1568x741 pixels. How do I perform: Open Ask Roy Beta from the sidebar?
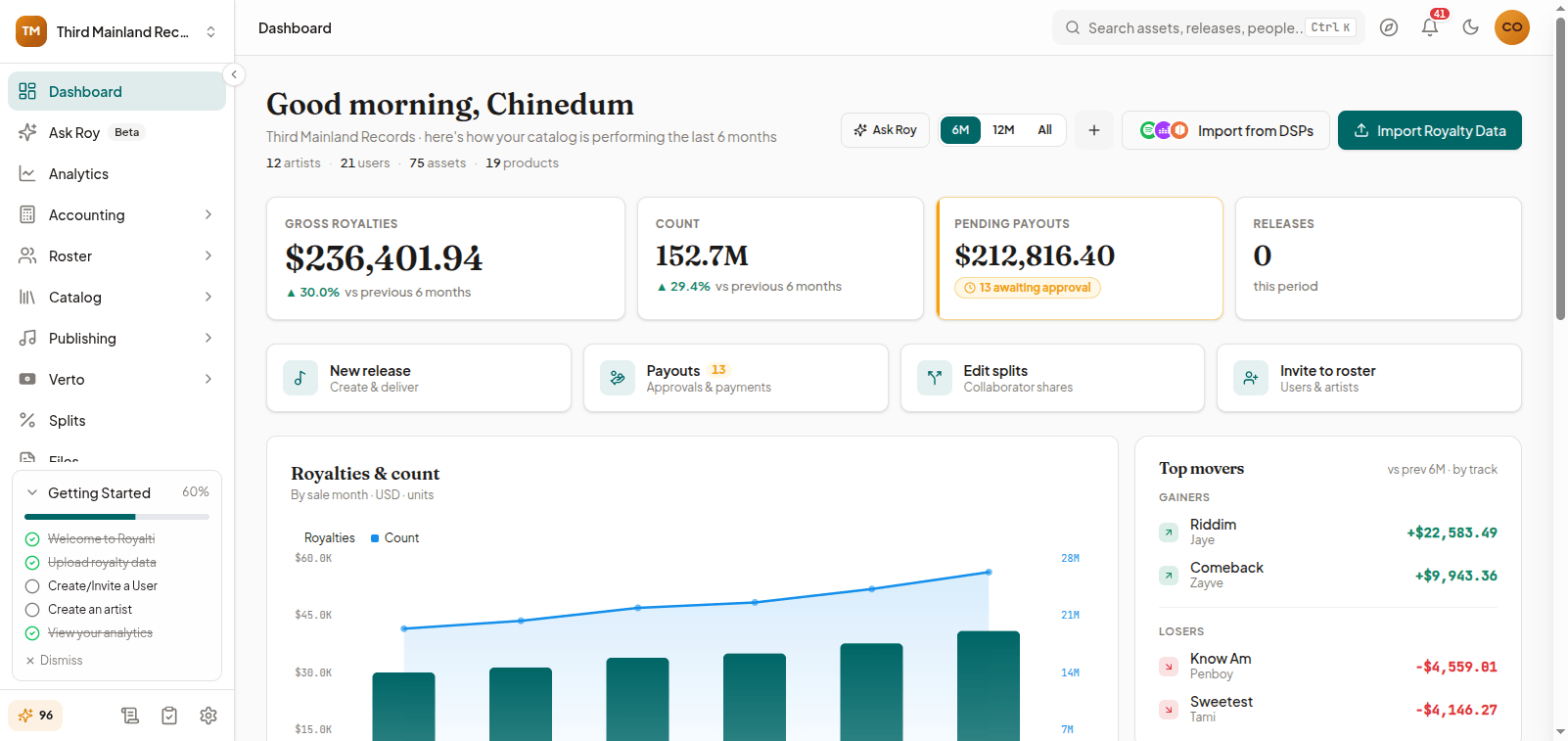[116, 132]
